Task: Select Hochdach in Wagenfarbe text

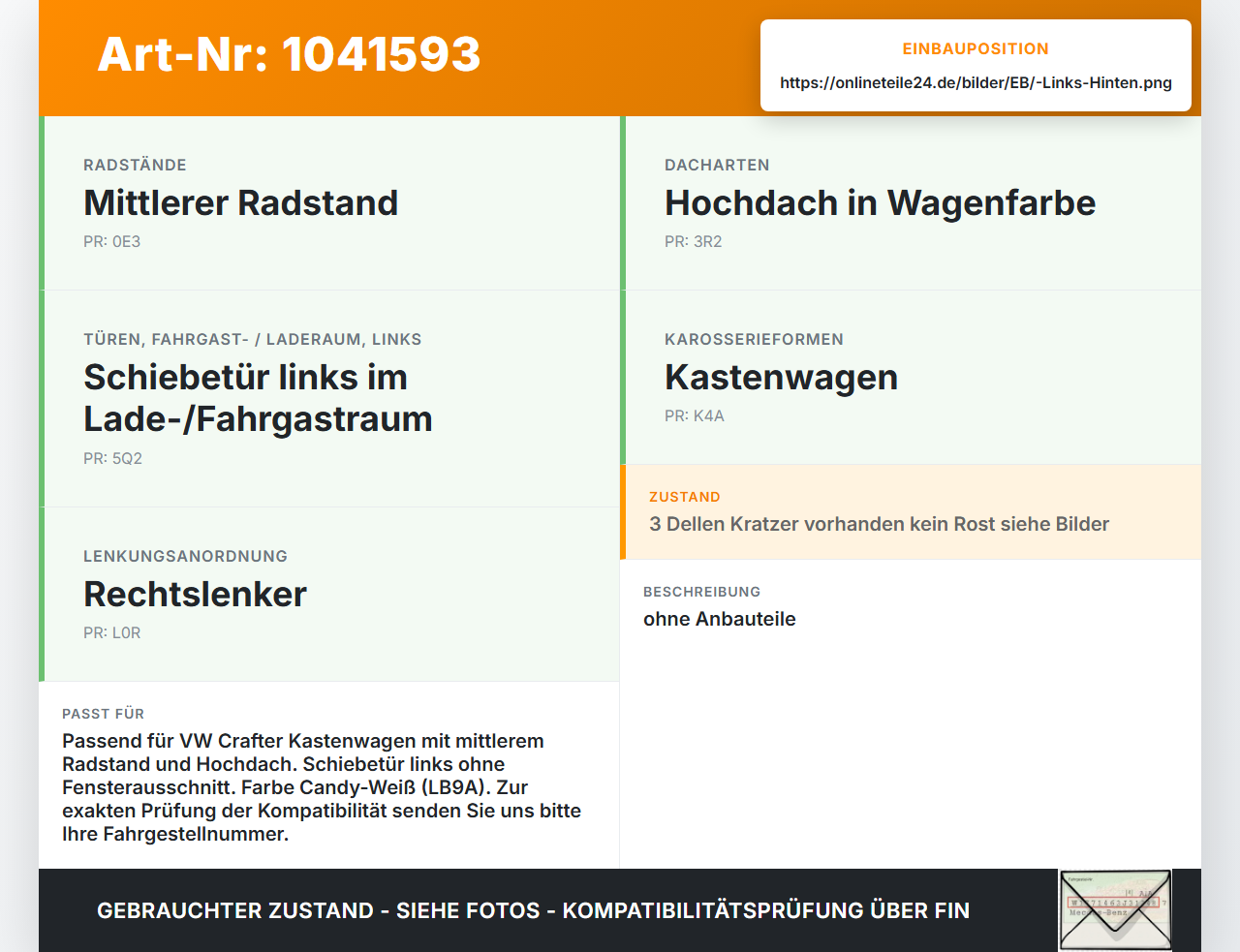Action: pos(880,203)
